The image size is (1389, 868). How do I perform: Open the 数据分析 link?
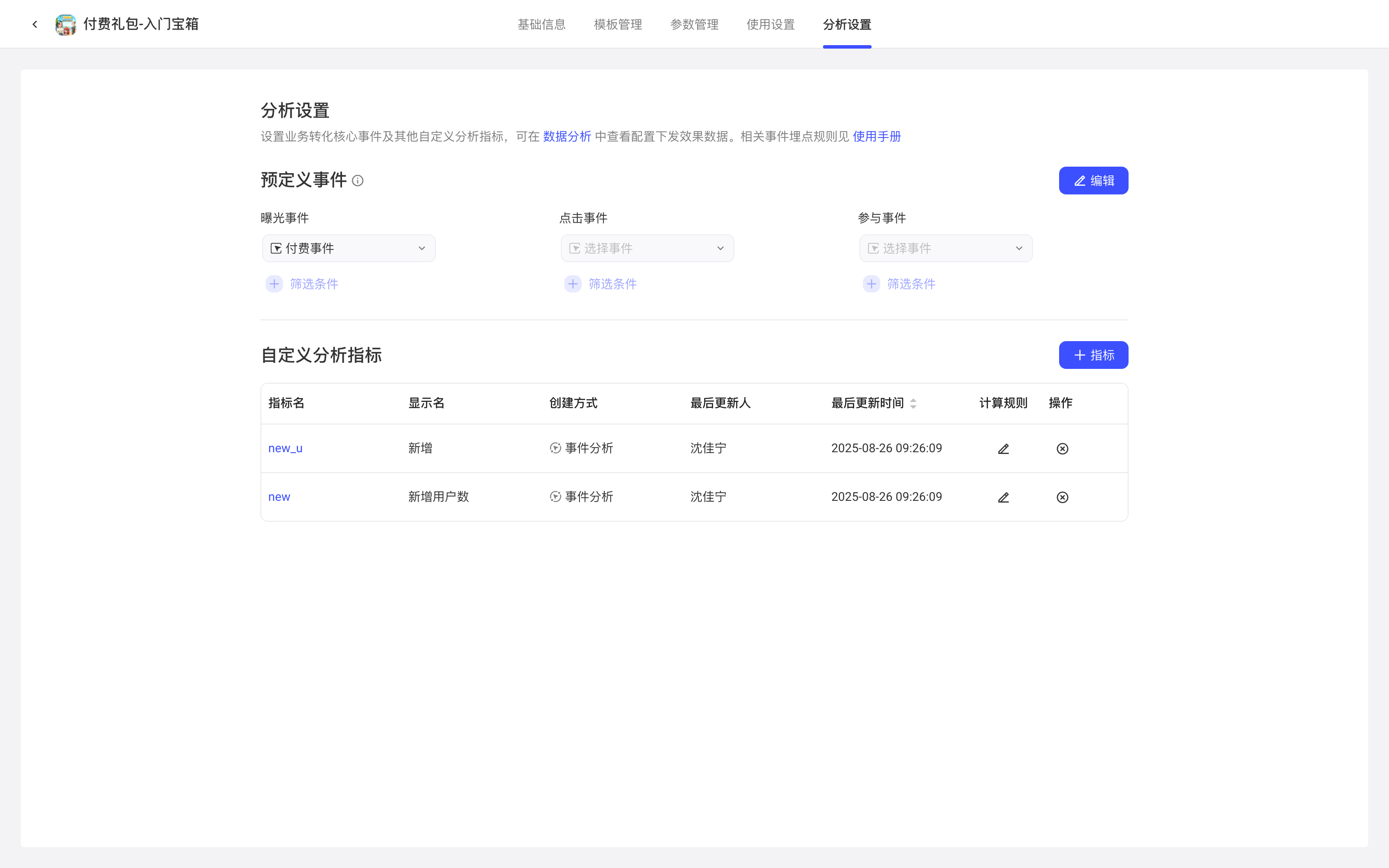pyautogui.click(x=566, y=136)
